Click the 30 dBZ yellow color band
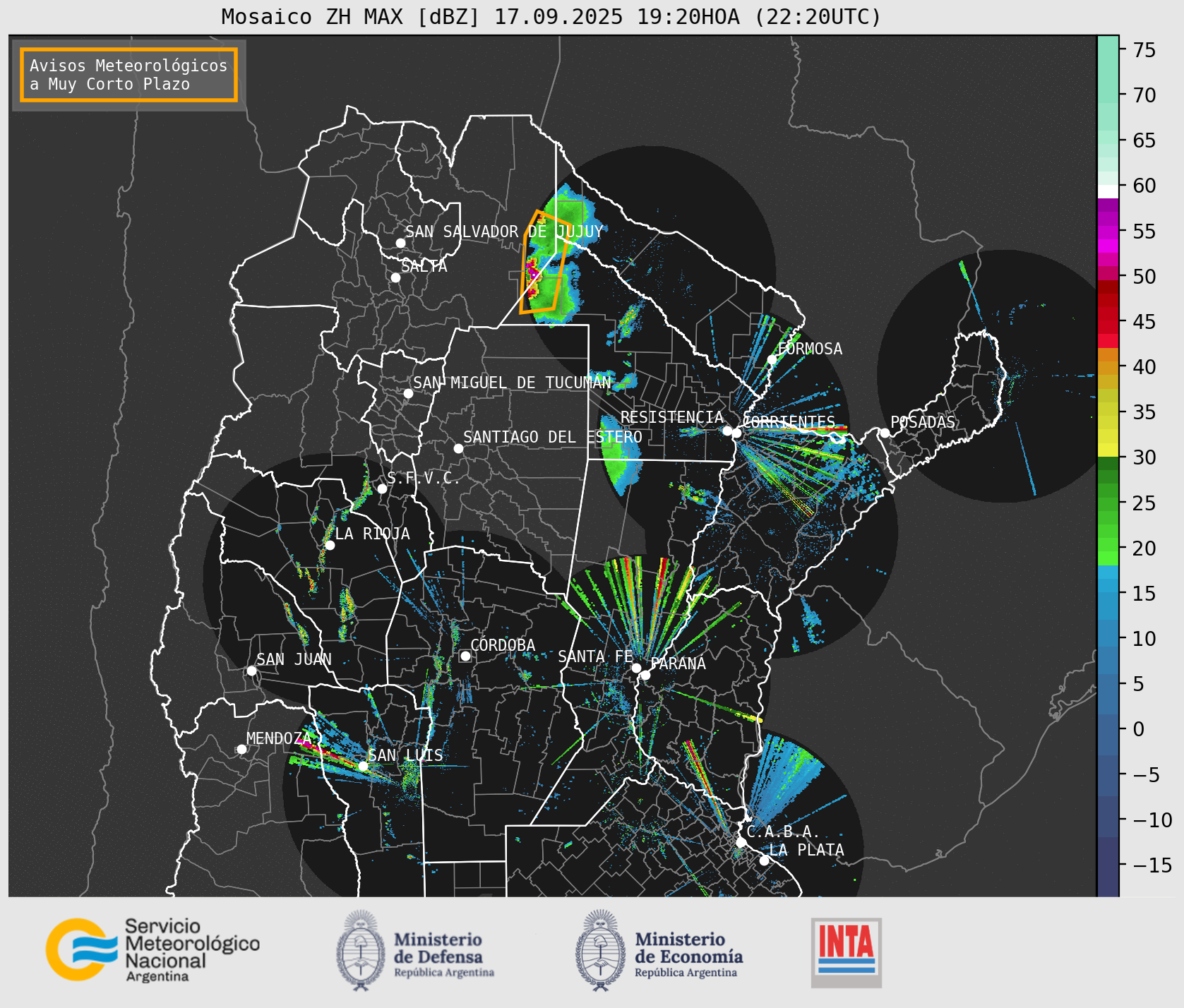The width and height of the screenshot is (1184, 1008). [1108, 450]
